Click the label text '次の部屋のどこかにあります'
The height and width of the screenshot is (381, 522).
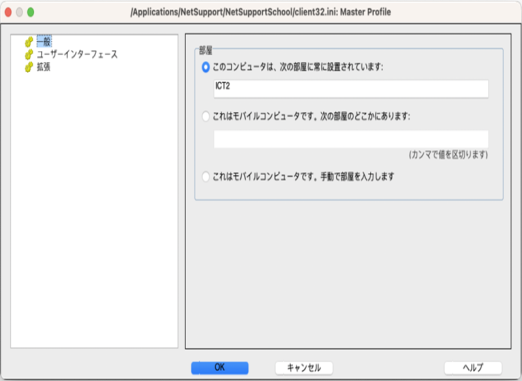click(365, 116)
